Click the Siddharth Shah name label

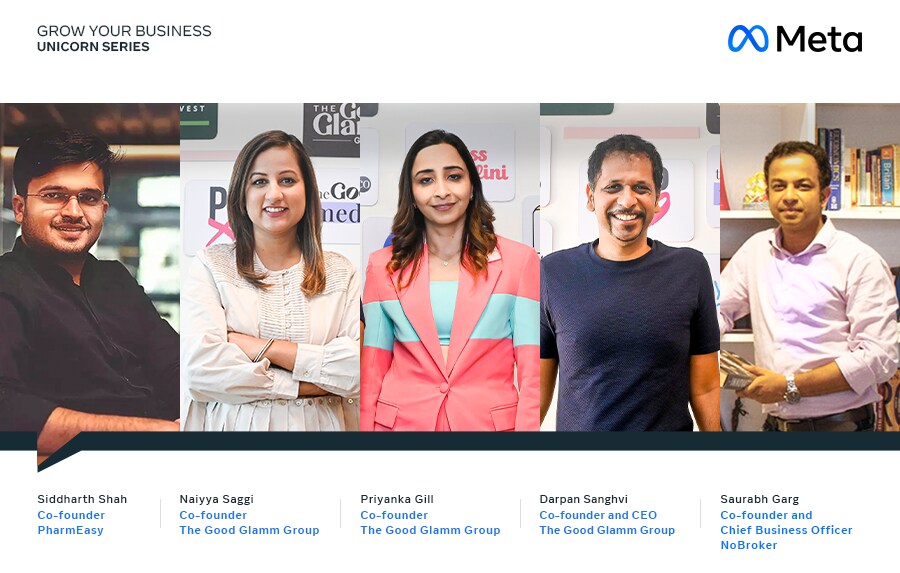(82, 499)
